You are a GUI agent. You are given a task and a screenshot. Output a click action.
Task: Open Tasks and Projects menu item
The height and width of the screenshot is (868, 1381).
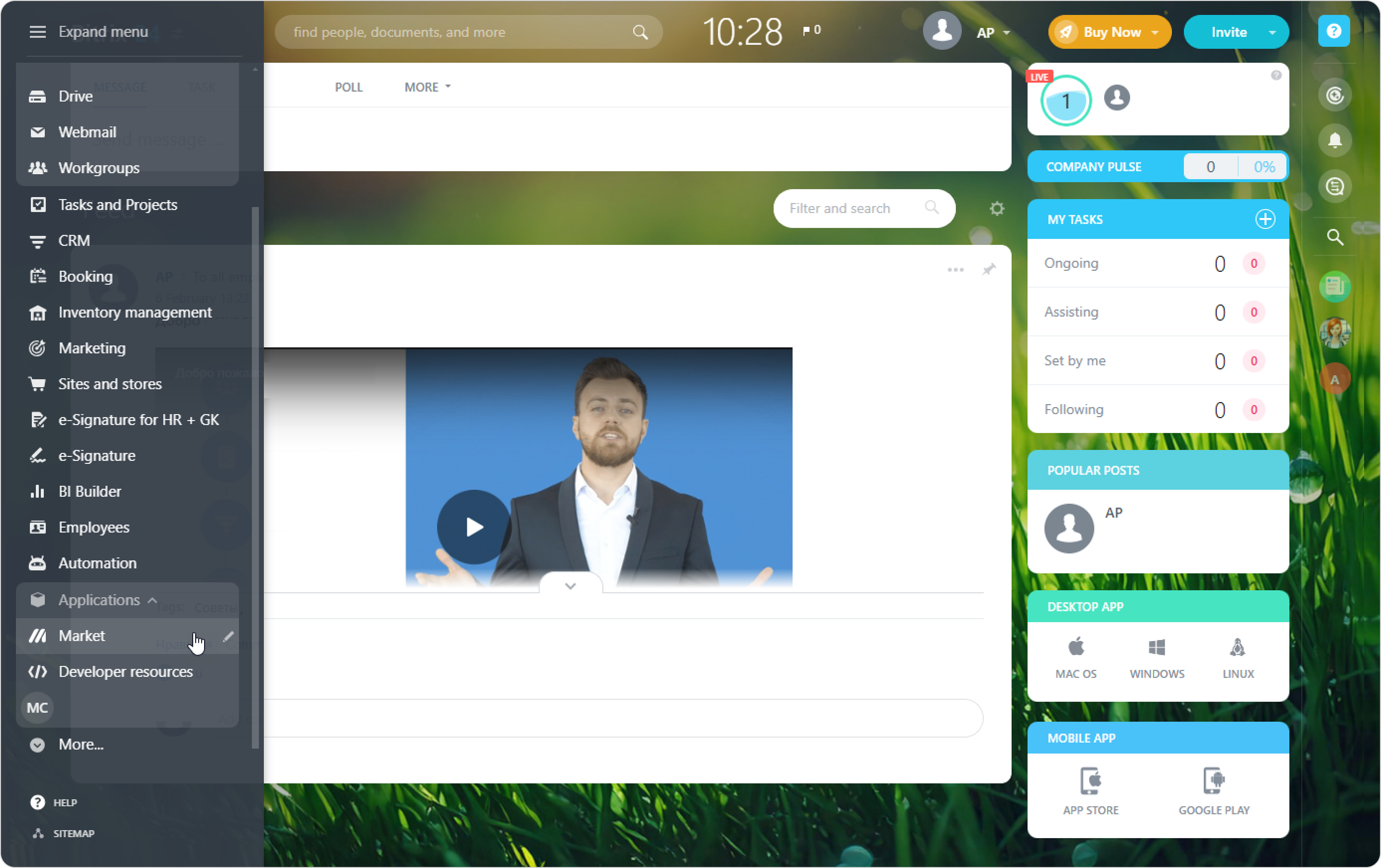[x=117, y=205]
